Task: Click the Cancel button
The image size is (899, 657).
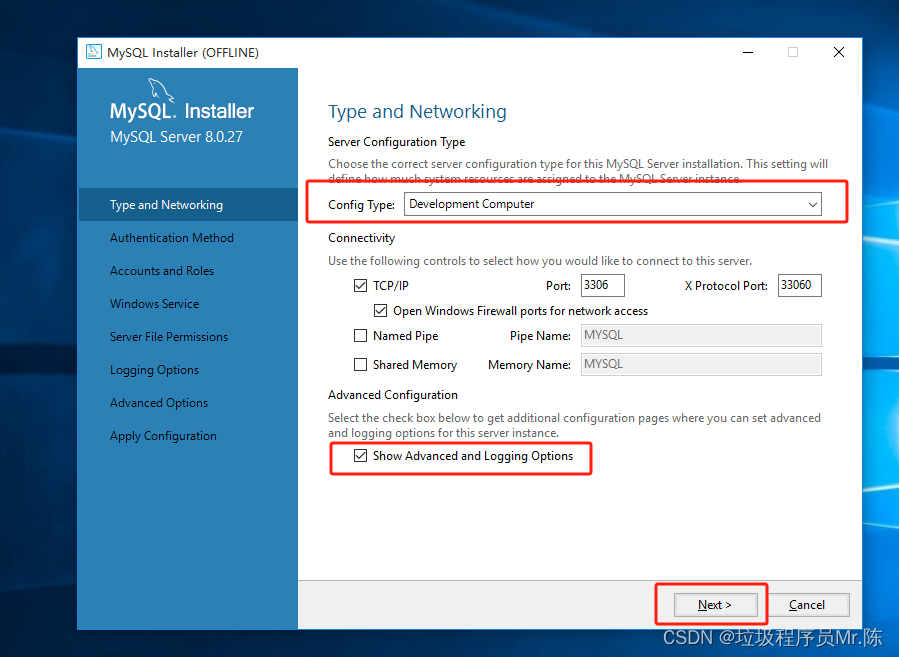Action: (x=807, y=605)
